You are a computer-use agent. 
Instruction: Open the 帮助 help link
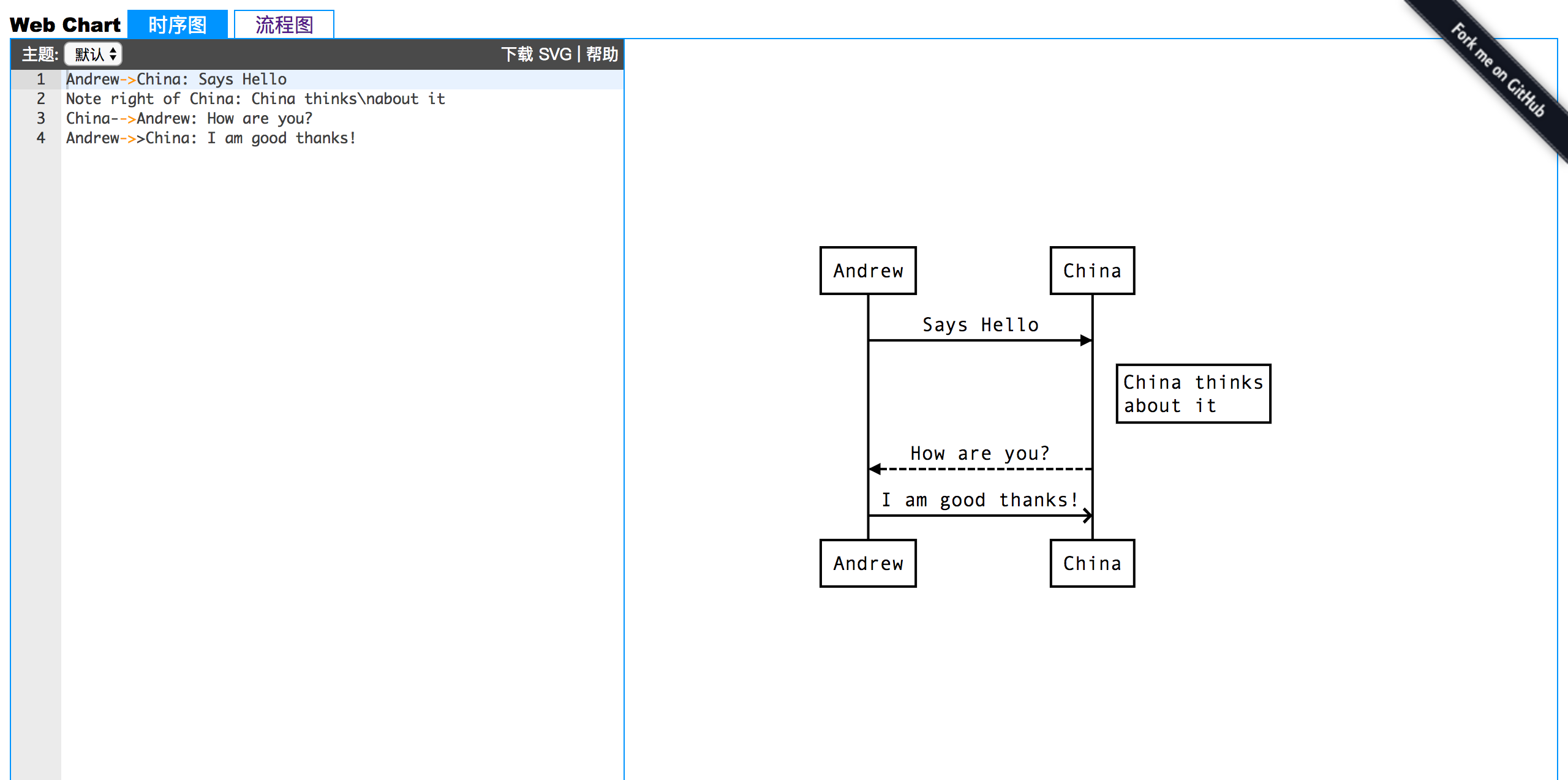(601, 54)
